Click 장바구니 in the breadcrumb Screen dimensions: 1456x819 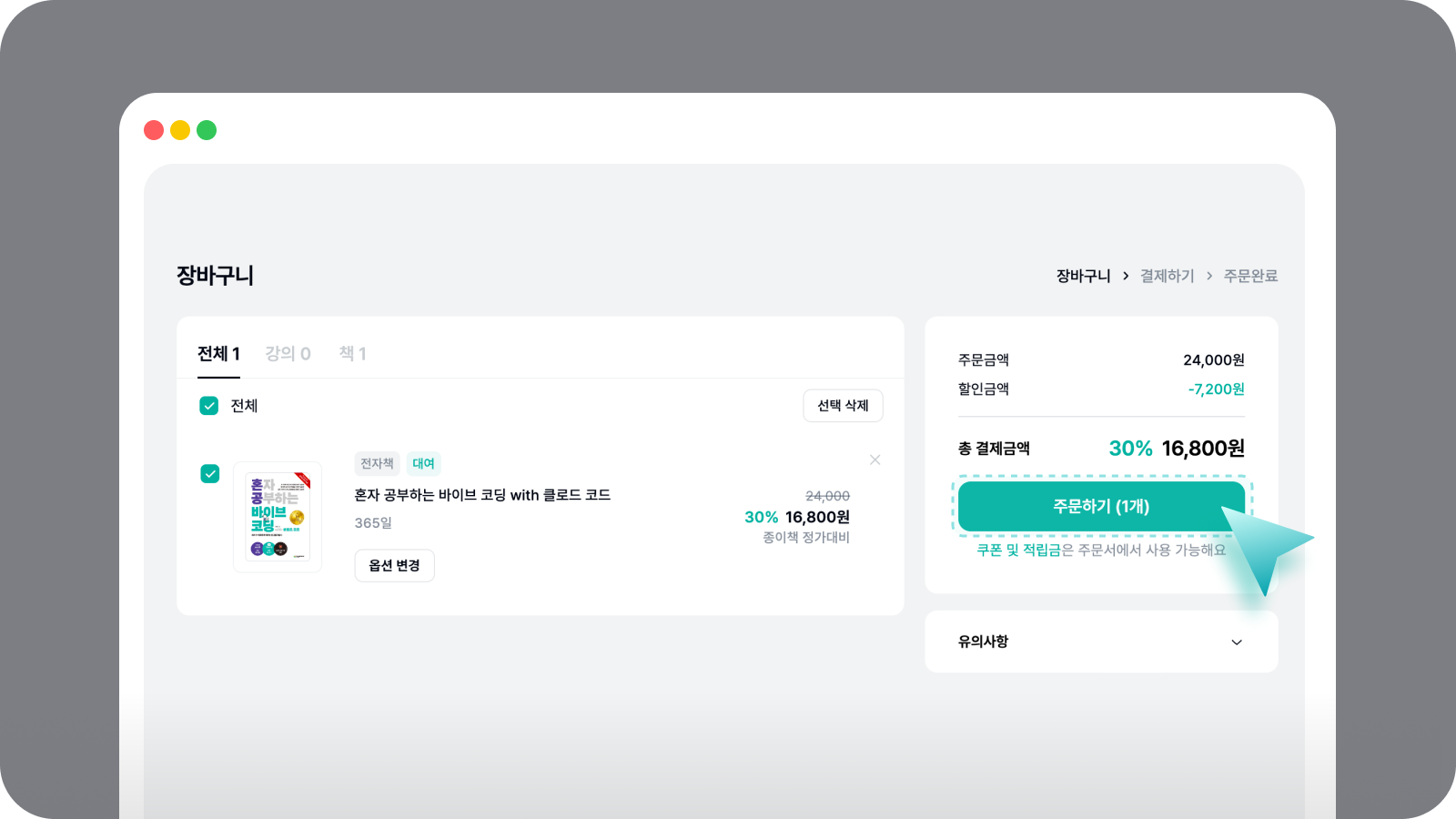pos(1083,276)
